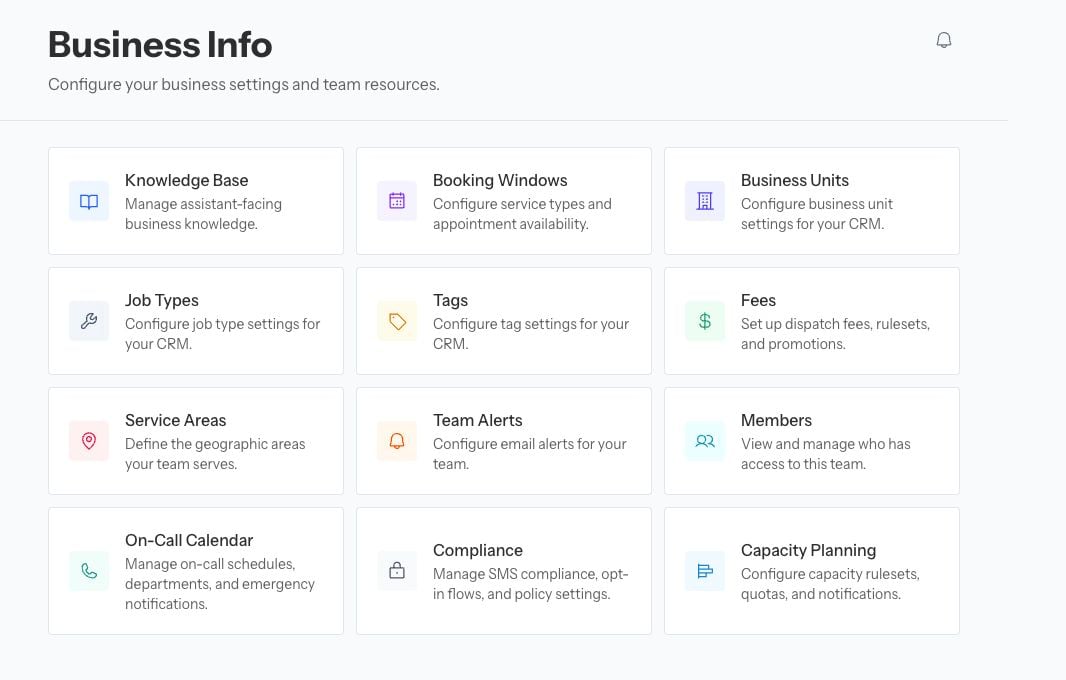Screen dimensions: 1066x680
Task: Click subtitle 'Configure your business settings and team resources.'
Action: [x=243, y=84]
